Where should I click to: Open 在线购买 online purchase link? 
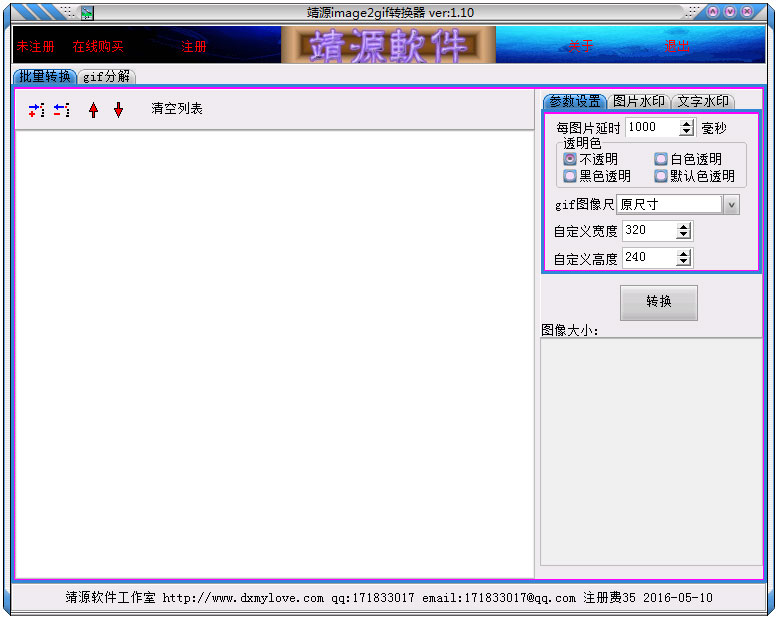click(98, 47)
